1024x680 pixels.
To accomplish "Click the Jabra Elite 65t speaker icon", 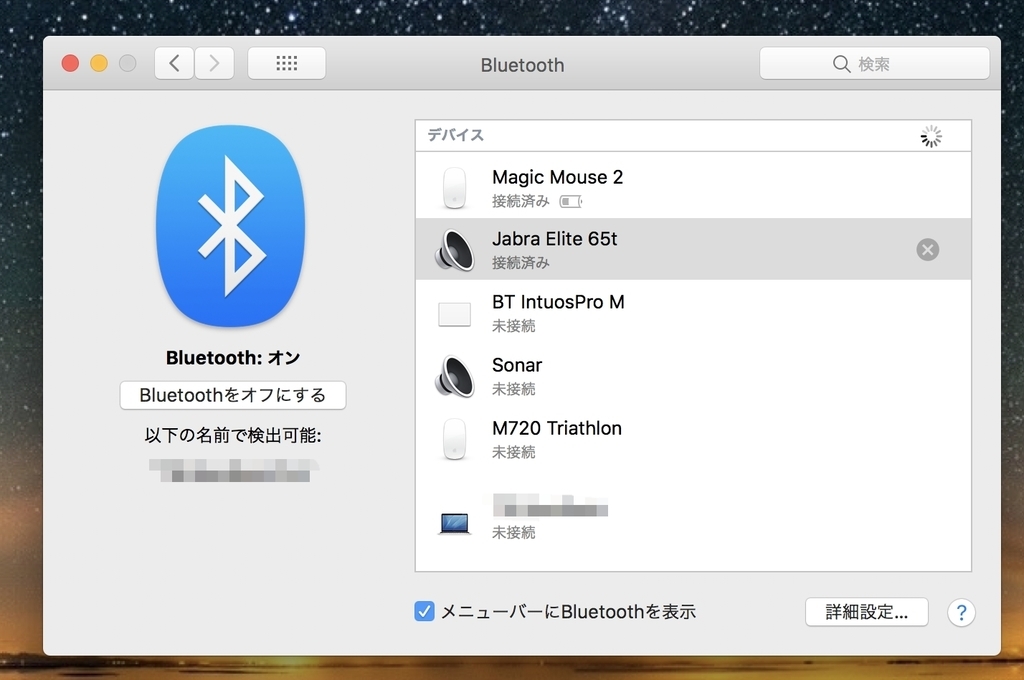I will coord(455,250).
